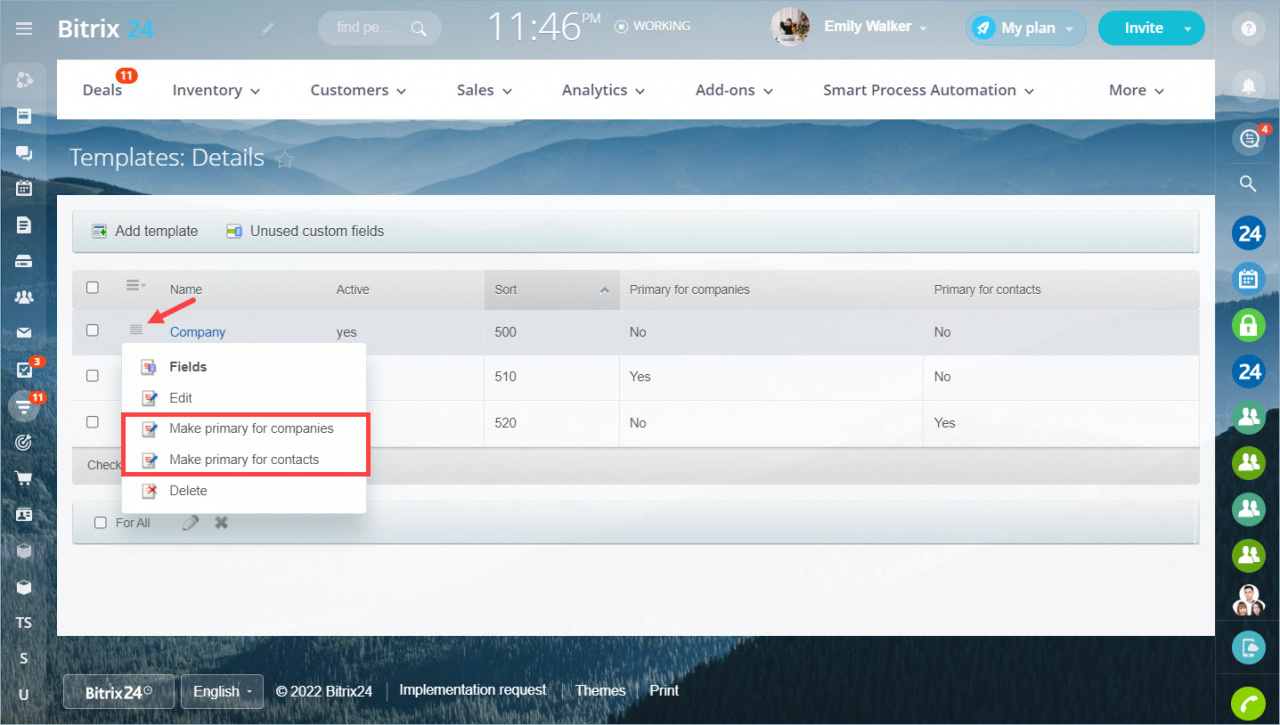The height and width of the screenshot is (725, 1280).
Task: Check the checkbox in the row with sort 510
Action: pyautogui.click(x=92, y=376)
